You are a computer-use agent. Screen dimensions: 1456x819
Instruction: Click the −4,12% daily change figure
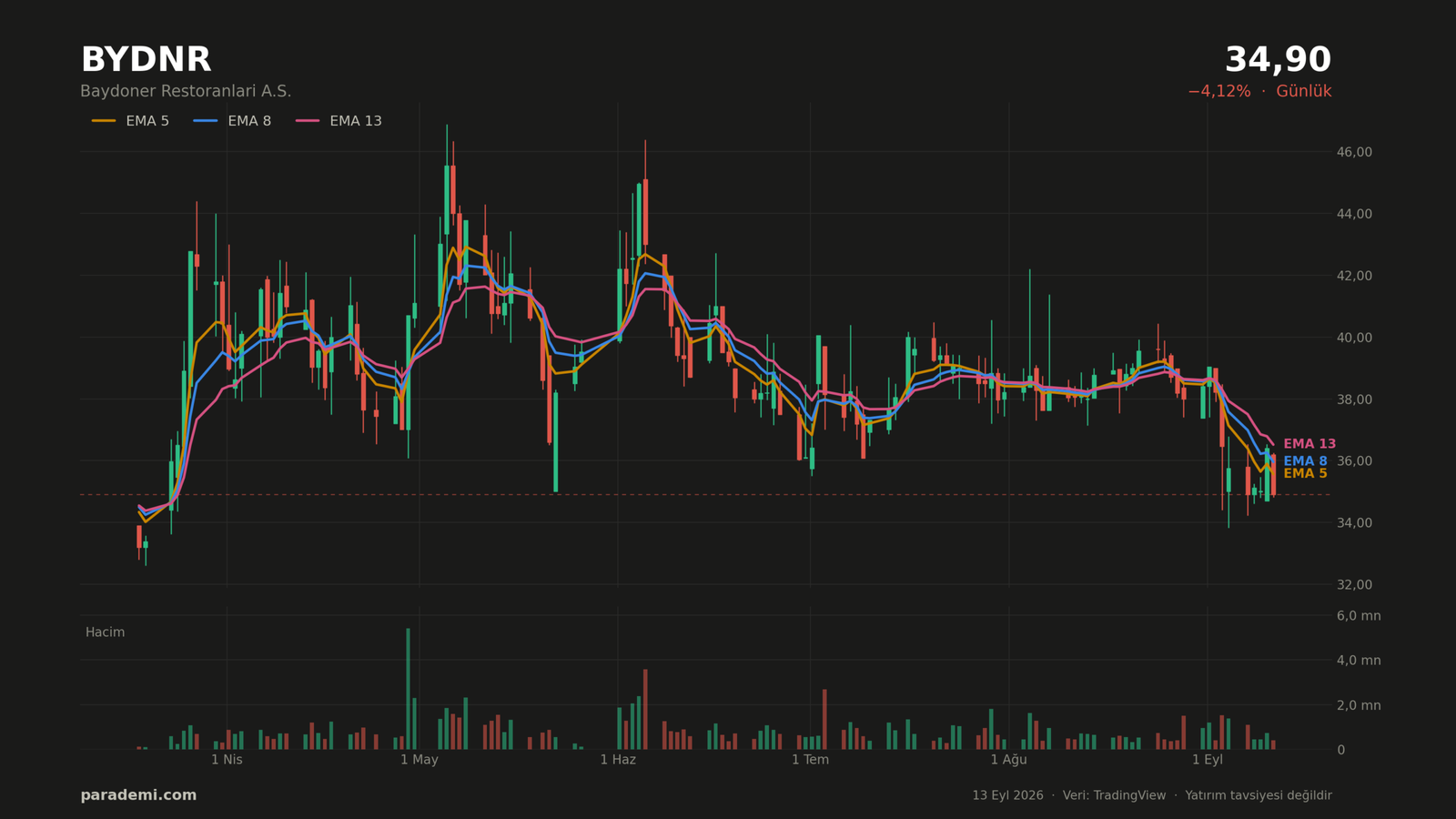point(1218,92)
